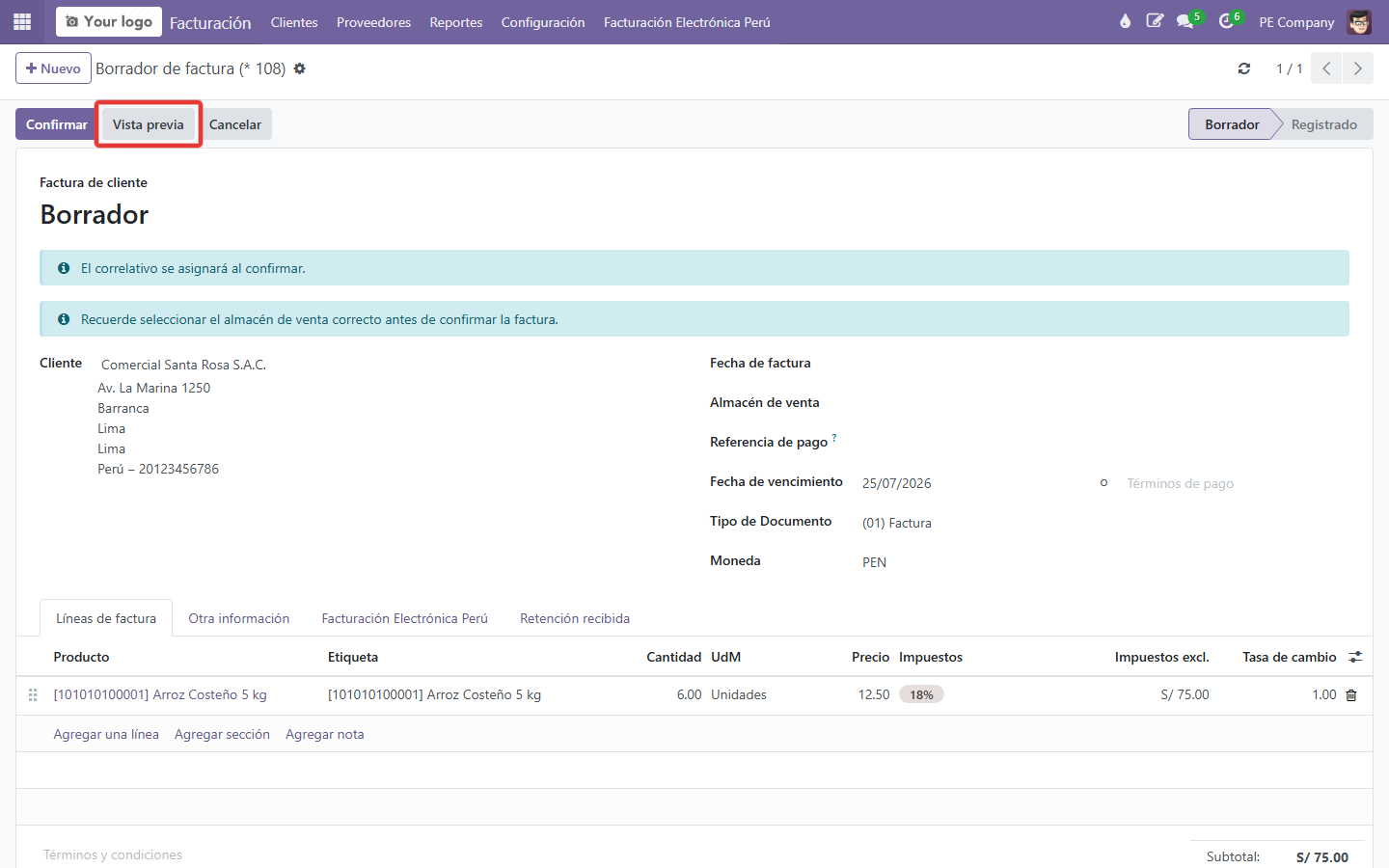Open the Facturación Electrónica Perú tab

point(405,618)
